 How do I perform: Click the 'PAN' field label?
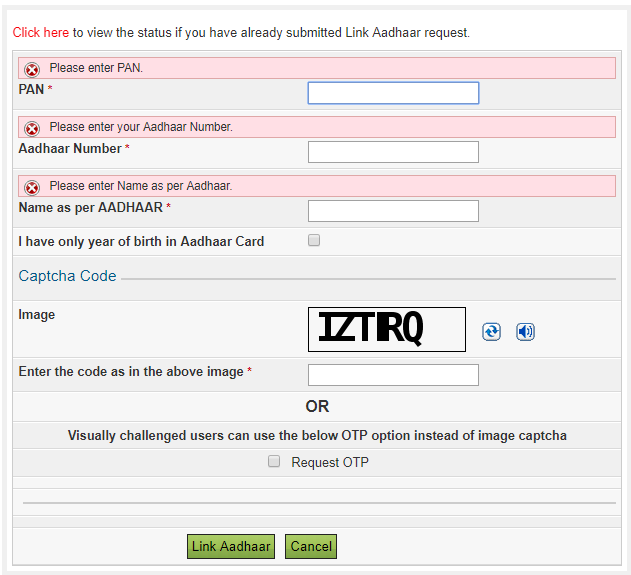coord(31,89)
